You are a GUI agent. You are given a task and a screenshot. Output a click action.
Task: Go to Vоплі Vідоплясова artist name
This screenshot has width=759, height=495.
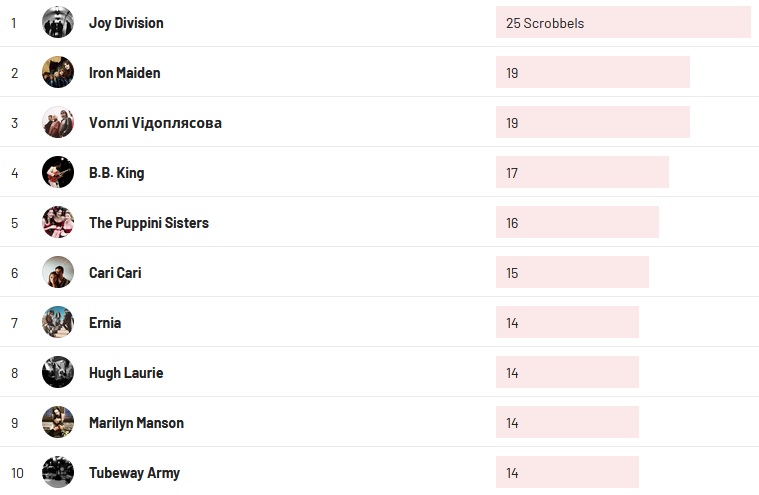tap(155, 122)
